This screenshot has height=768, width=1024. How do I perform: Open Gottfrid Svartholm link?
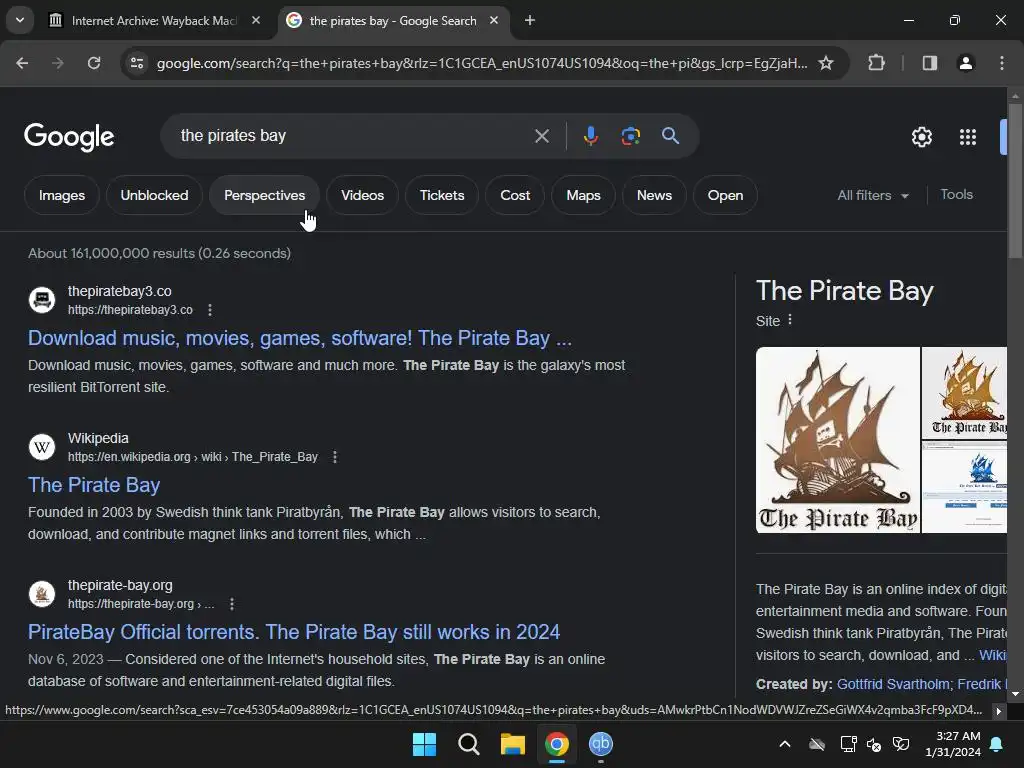tap(893, 684)
